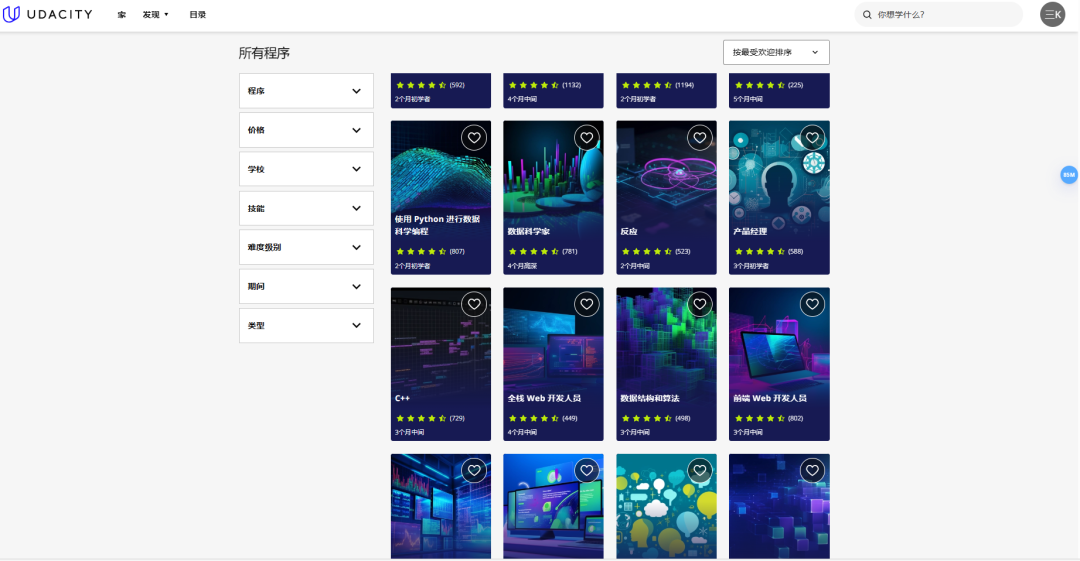
Task: Tap the heart icon on 产品经理 card
Action: click(x=813, y=138)
